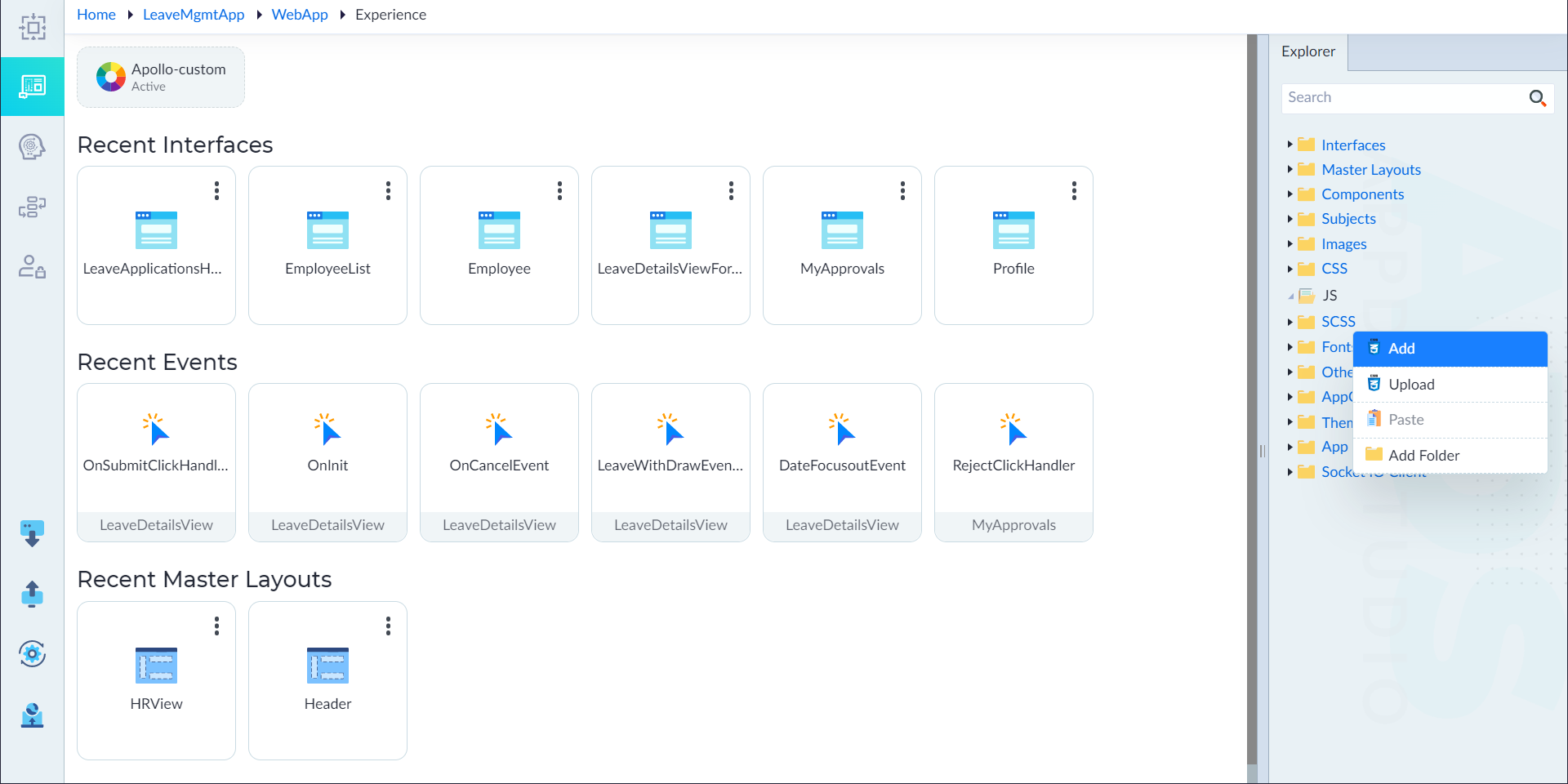The height and width of the screenshot is (784, 1568).
Task: Expand the Interfaces folder arrow
Action: coord(1290,145)
